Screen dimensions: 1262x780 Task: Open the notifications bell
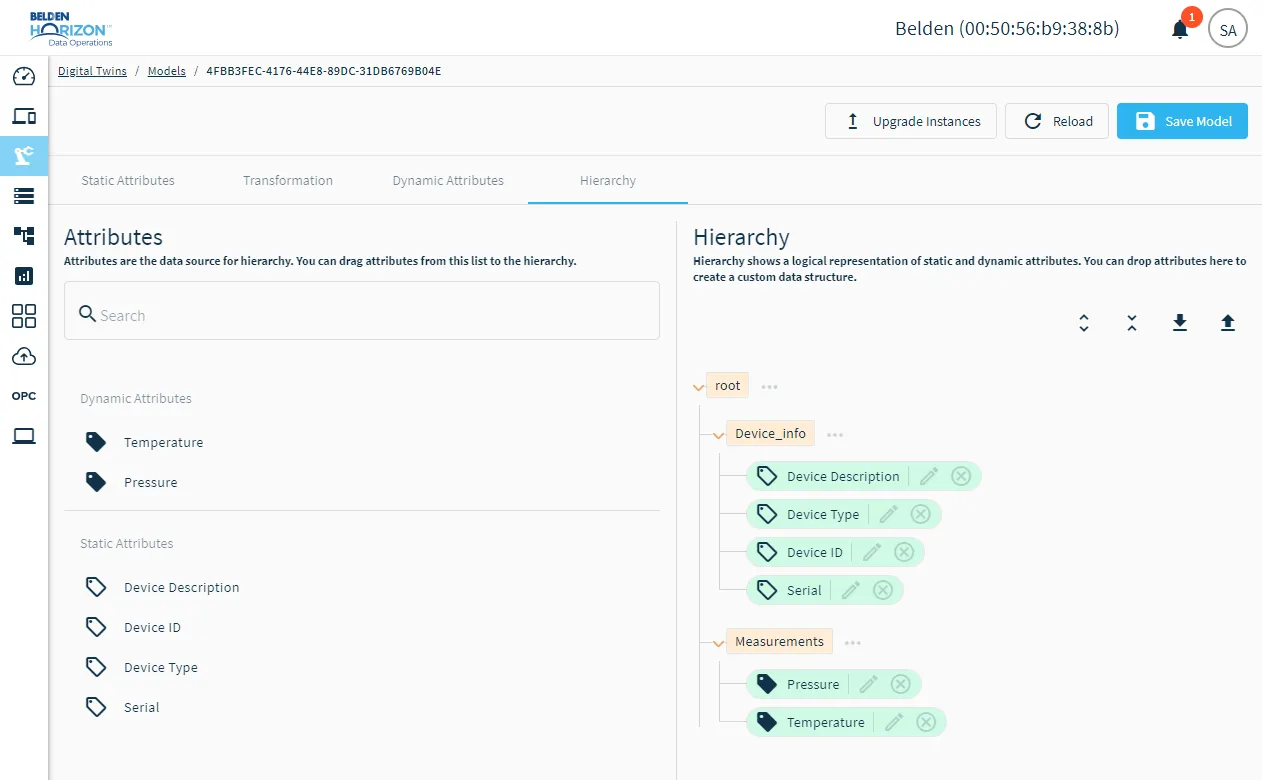(1180, 29)
